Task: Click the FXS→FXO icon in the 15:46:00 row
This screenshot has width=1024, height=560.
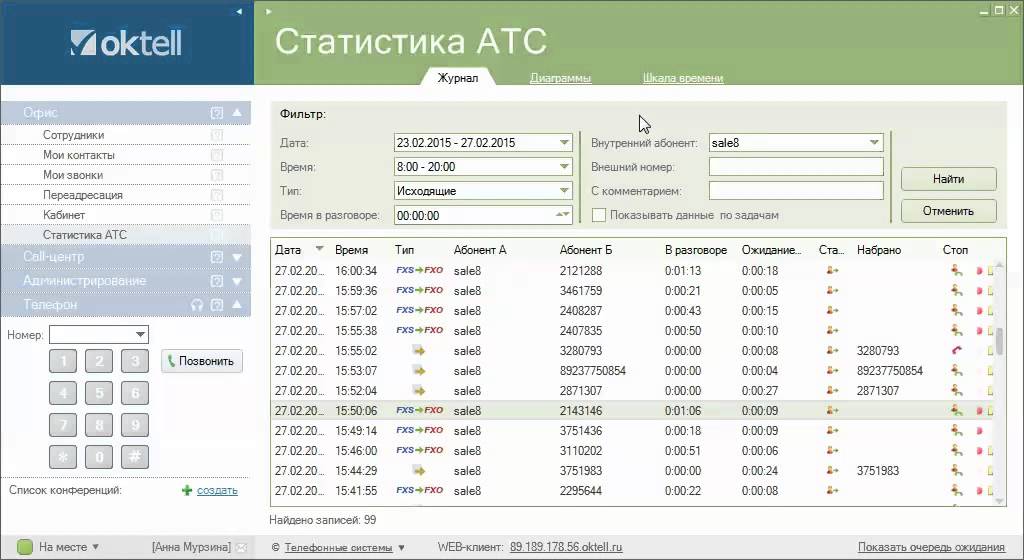Action: coord(419,450)
